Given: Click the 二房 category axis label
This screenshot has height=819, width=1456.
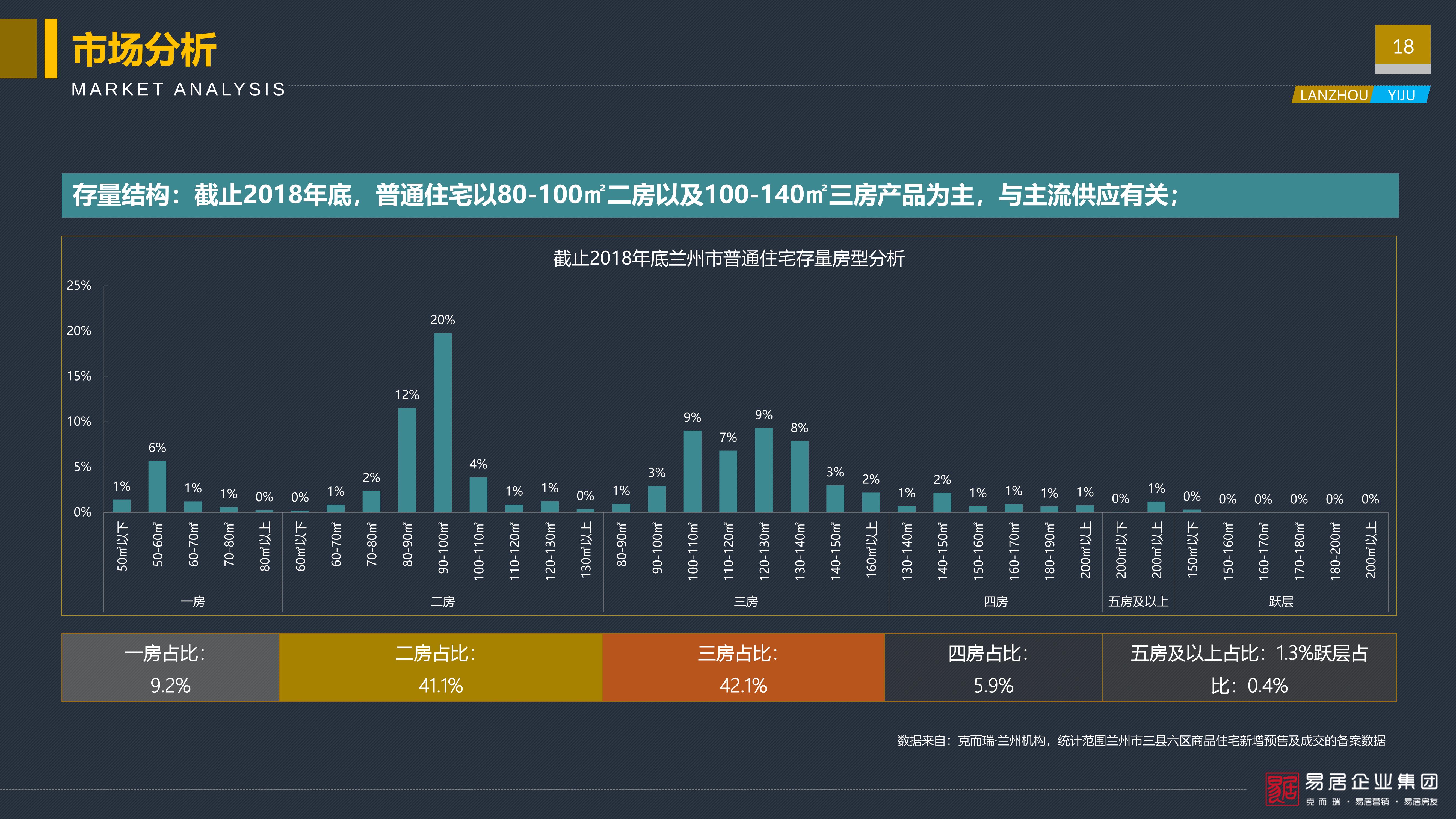Looking at the screenshot, I should [x=443, y=601].
